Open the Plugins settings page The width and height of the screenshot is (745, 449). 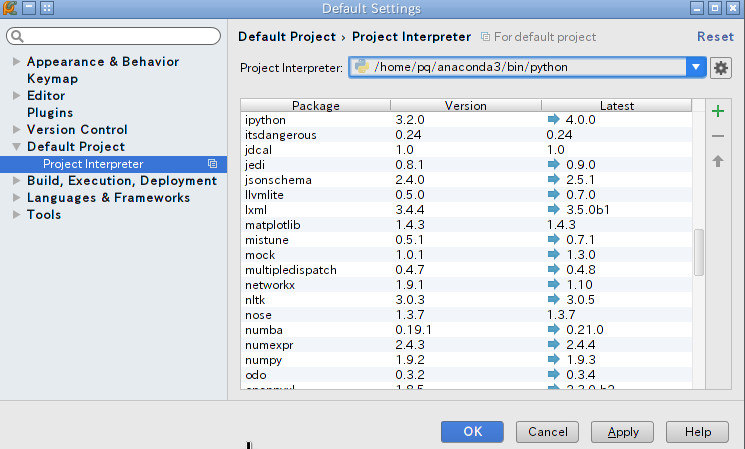(50, 113)
